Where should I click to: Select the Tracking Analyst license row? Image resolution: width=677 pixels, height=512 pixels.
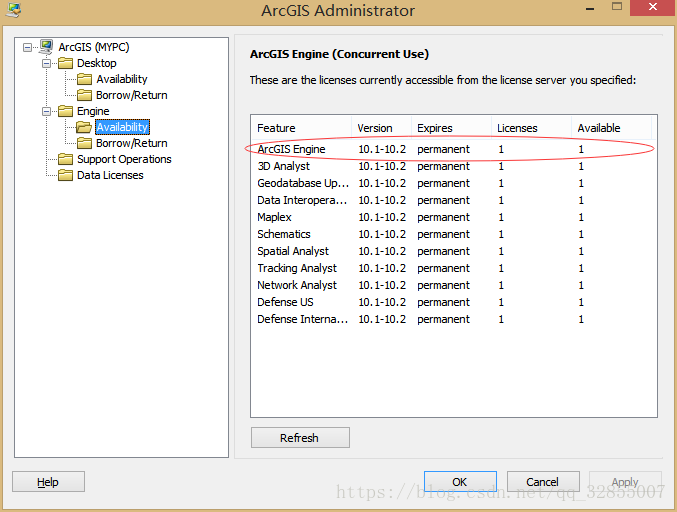(453, 268)
